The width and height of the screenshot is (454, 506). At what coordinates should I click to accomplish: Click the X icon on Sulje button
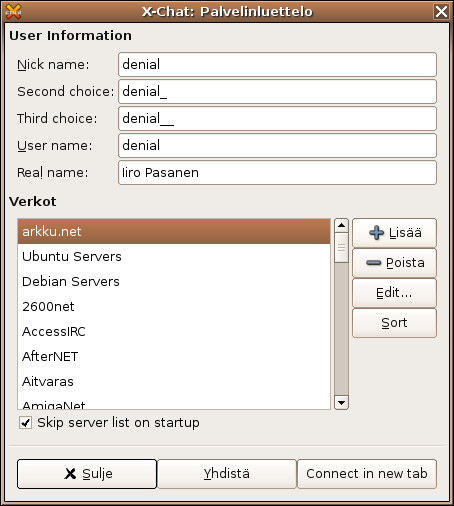(x=70, y=473)
